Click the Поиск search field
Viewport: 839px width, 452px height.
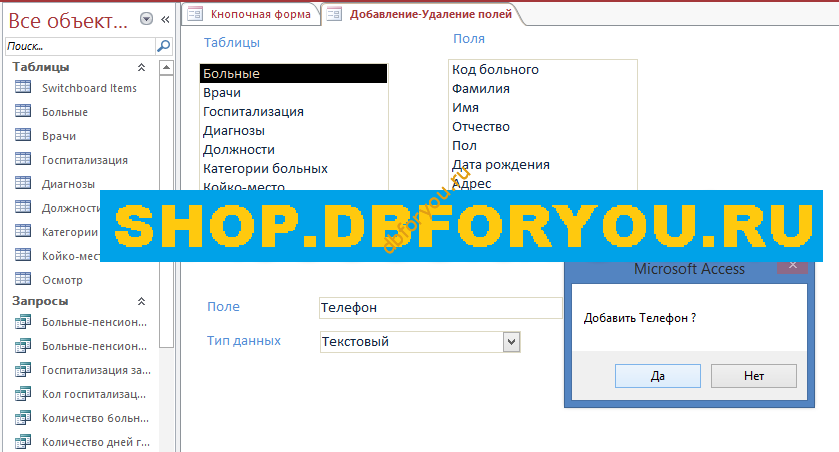[80, 46]
